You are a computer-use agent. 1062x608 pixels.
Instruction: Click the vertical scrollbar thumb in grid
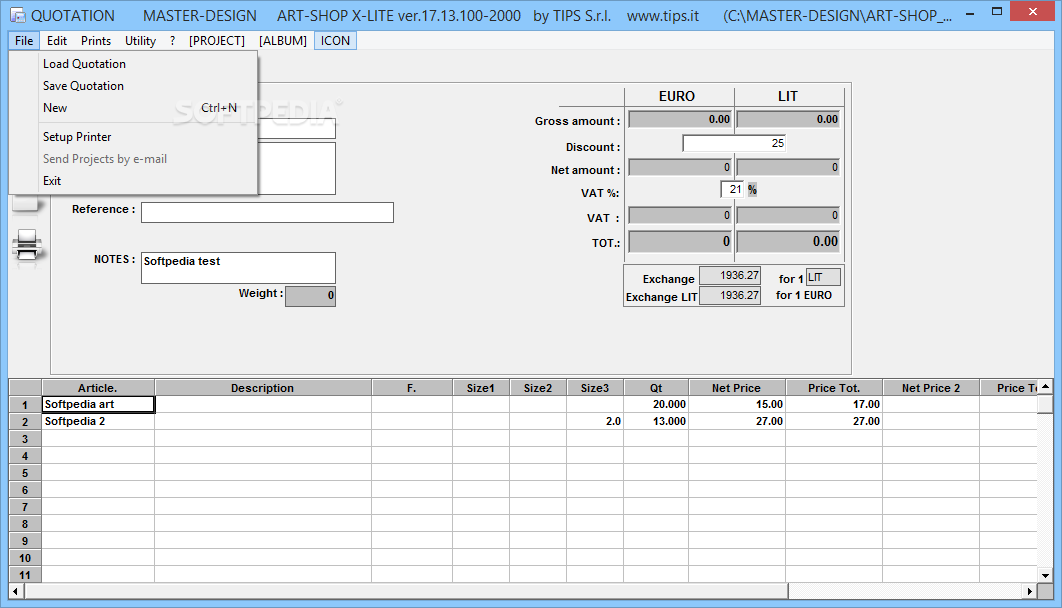click(x=1046, y=404)
